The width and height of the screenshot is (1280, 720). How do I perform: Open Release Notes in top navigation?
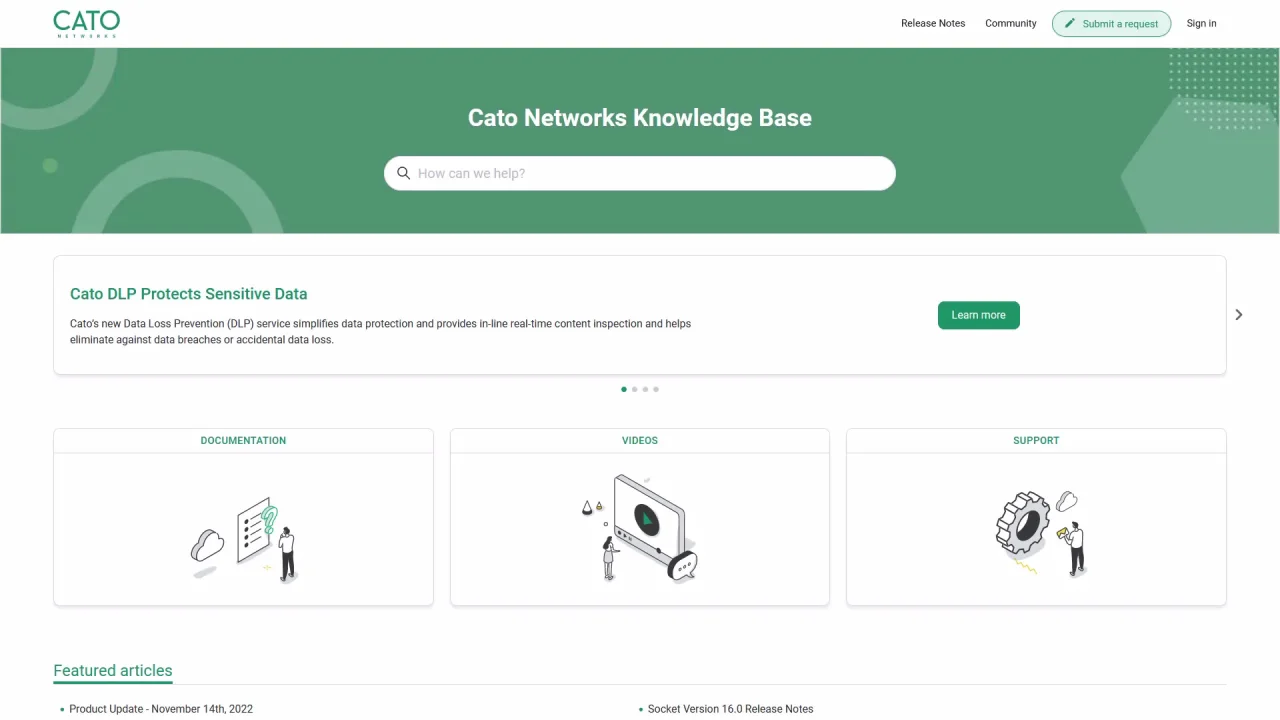pos(933,23)
